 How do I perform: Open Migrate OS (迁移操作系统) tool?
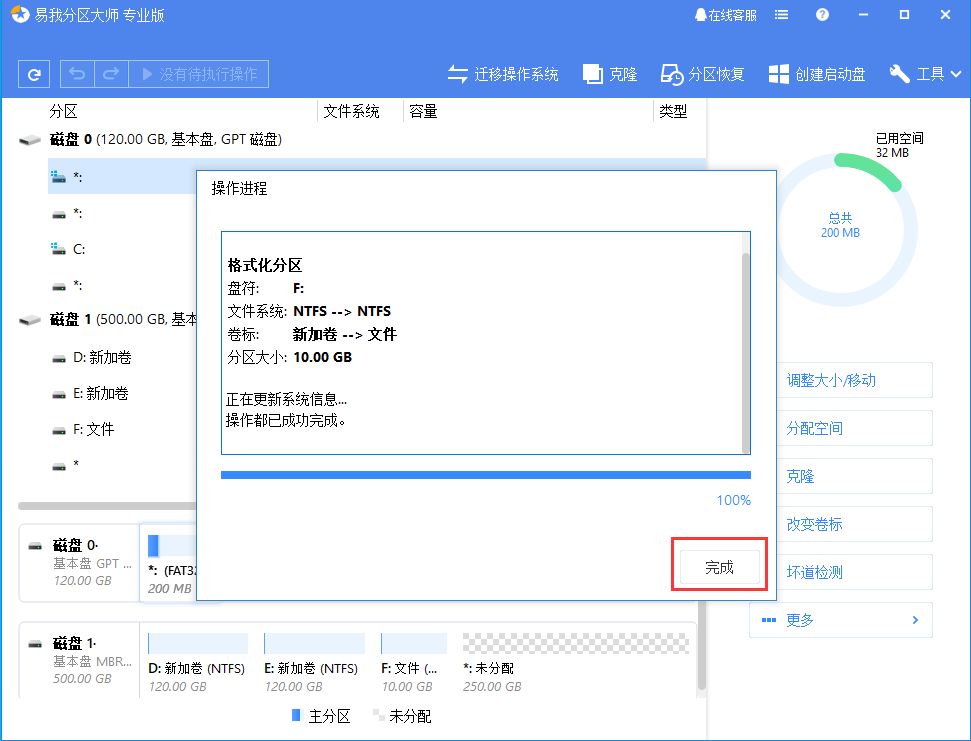(x=502, y=74)
